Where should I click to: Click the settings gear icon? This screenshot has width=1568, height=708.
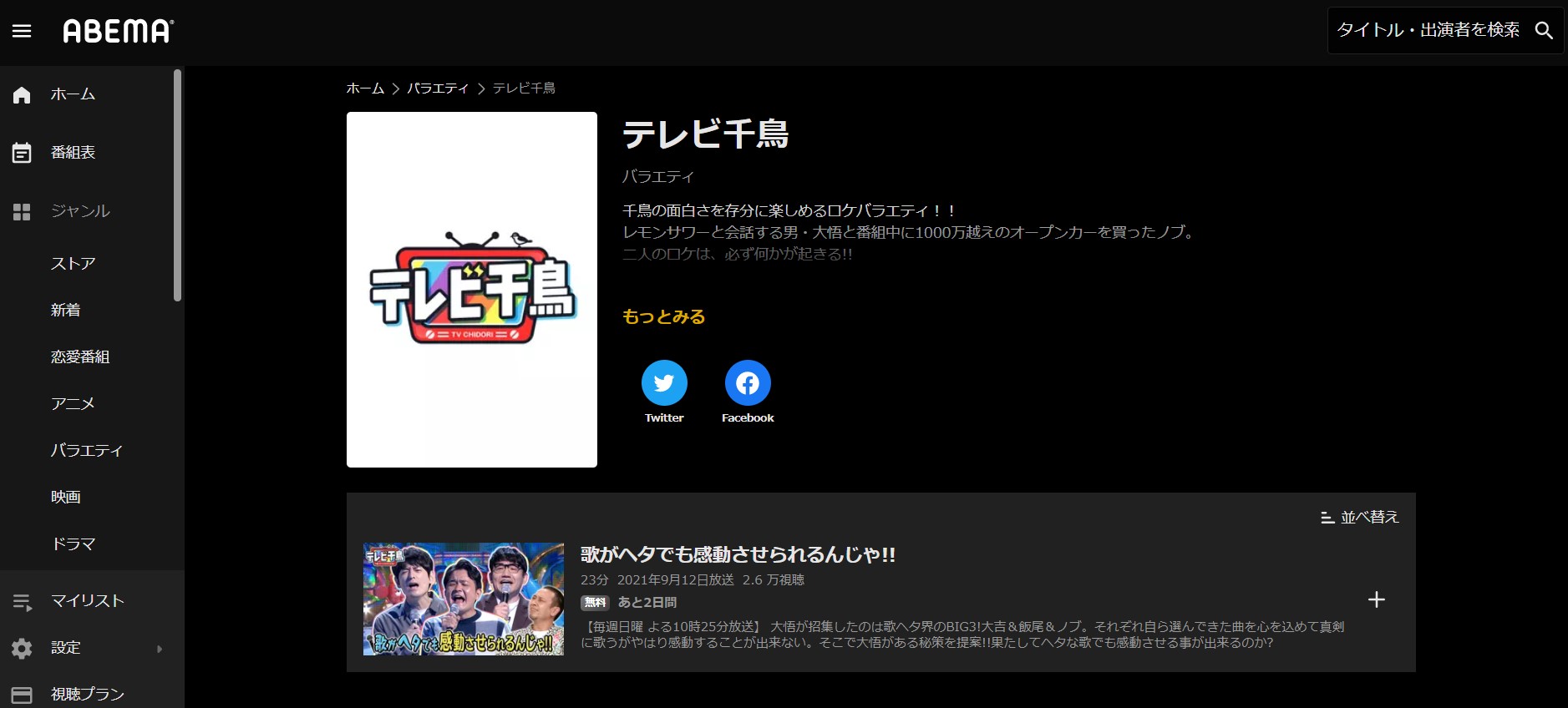pyautogui.click(x=22, y=649)
